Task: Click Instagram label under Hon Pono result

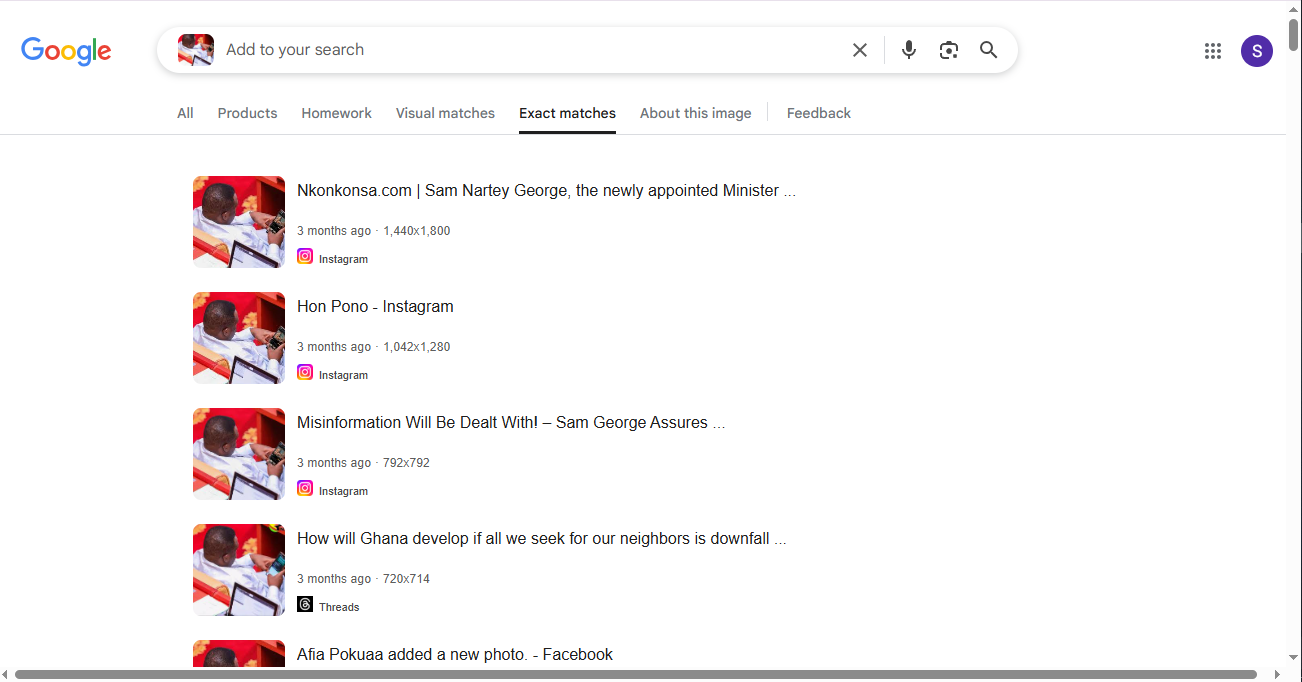Action: point(343,375)
